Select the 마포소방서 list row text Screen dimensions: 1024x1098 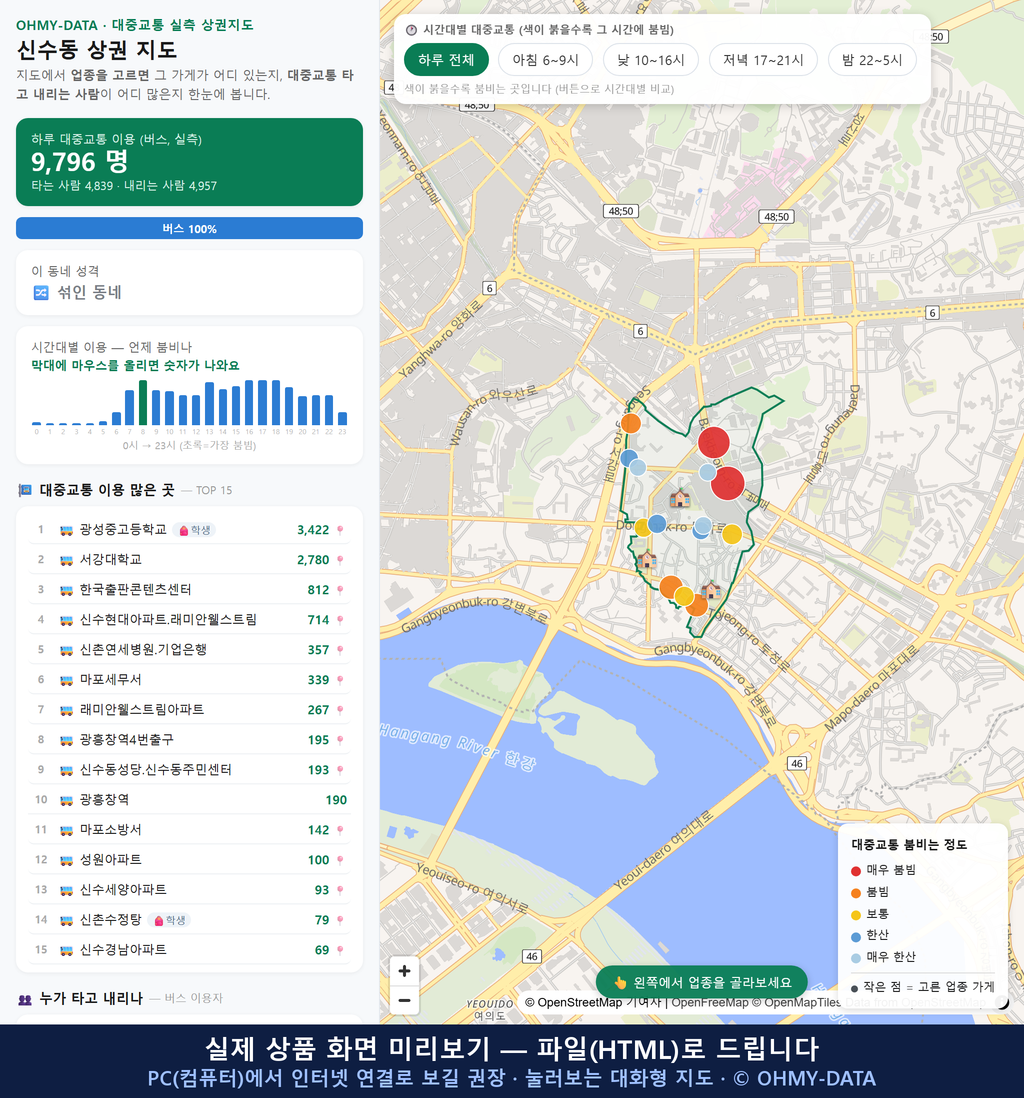click(111, 830)
